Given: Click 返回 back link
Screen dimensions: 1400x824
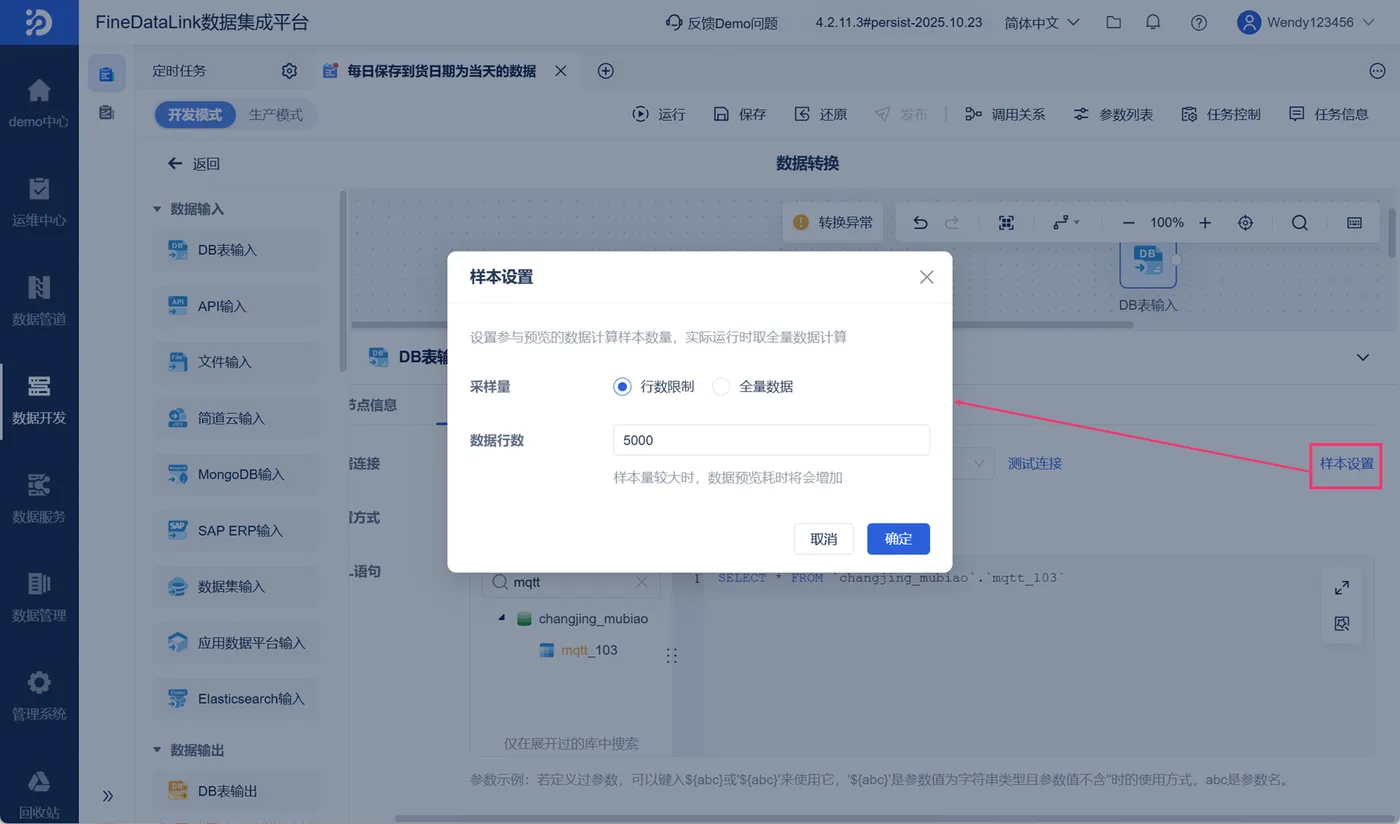Looking at the screenshot, I should click(x=194, y=164).
